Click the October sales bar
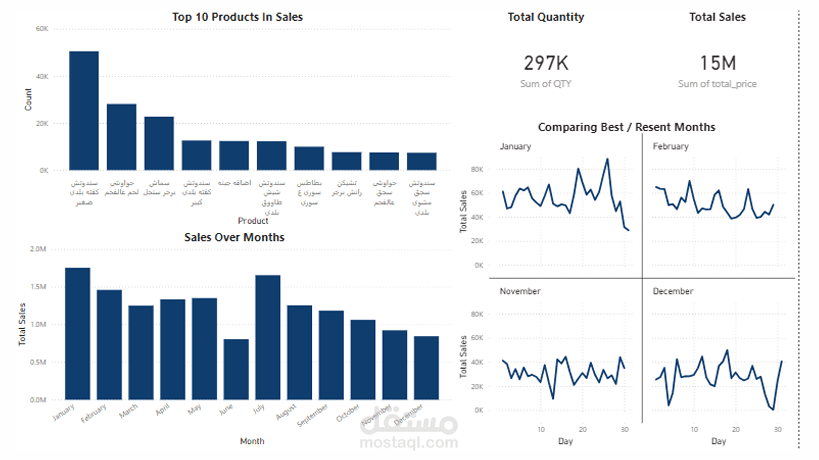 click(363, 360)
